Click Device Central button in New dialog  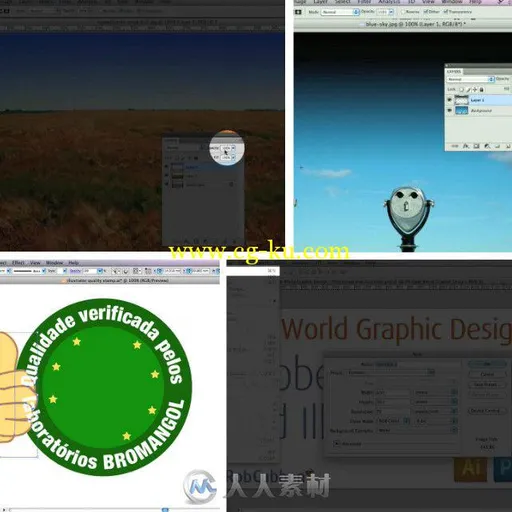(487, 411)
